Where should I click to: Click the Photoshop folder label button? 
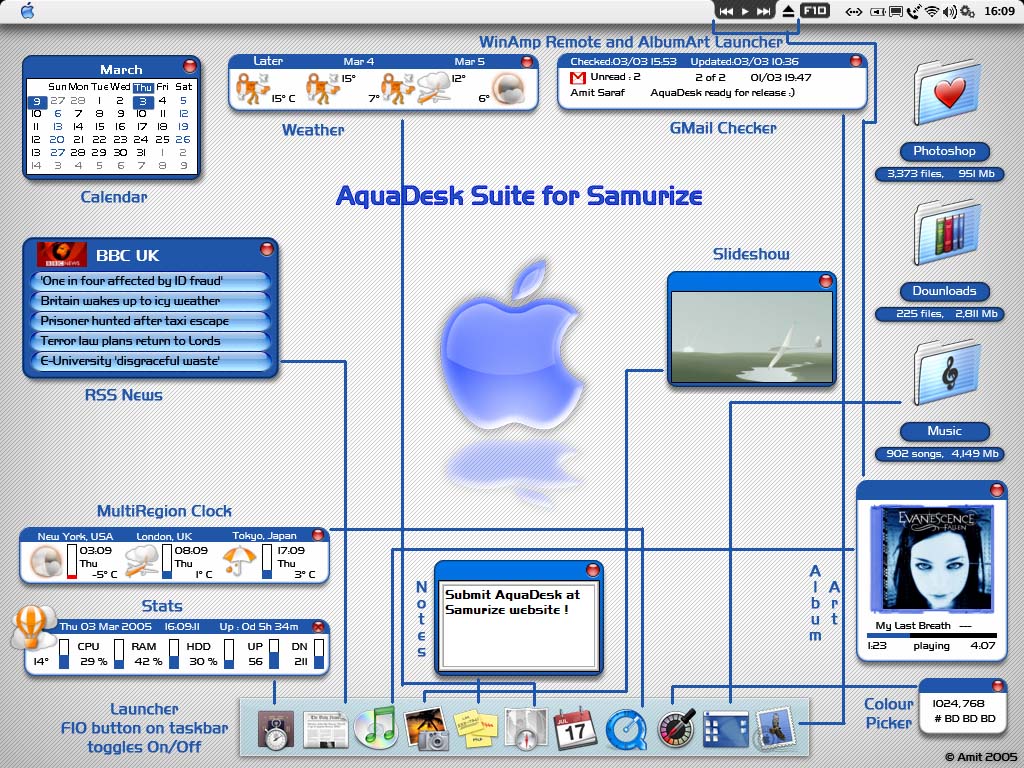(x=944, y=151)
